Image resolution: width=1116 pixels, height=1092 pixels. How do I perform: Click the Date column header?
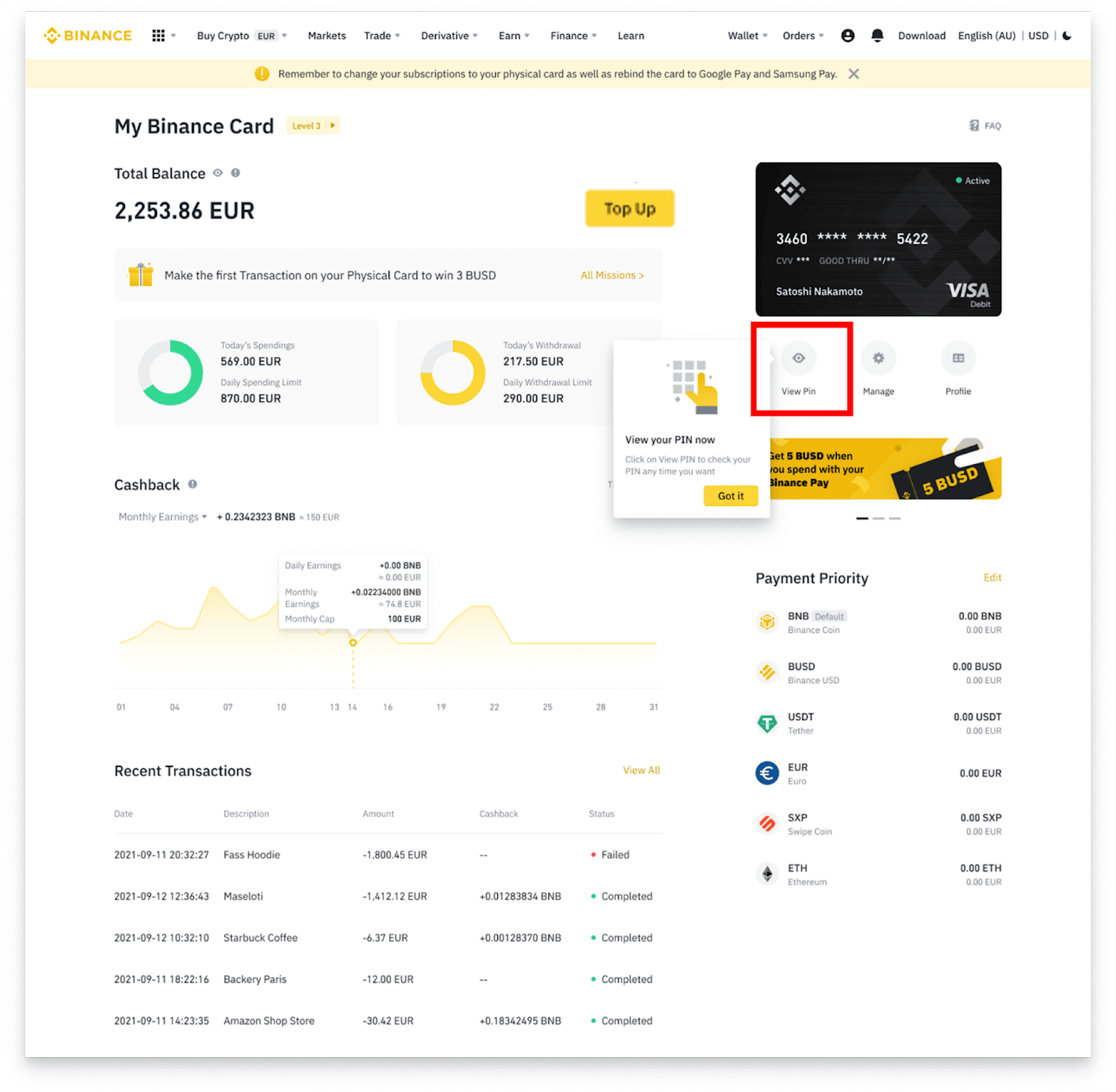123,814
